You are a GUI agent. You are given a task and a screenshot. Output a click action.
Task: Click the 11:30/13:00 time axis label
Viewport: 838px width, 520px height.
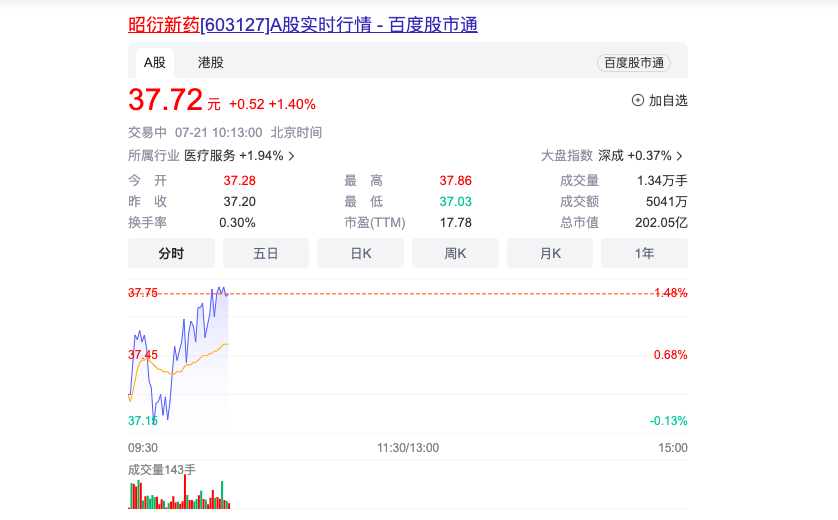point(408,448)
